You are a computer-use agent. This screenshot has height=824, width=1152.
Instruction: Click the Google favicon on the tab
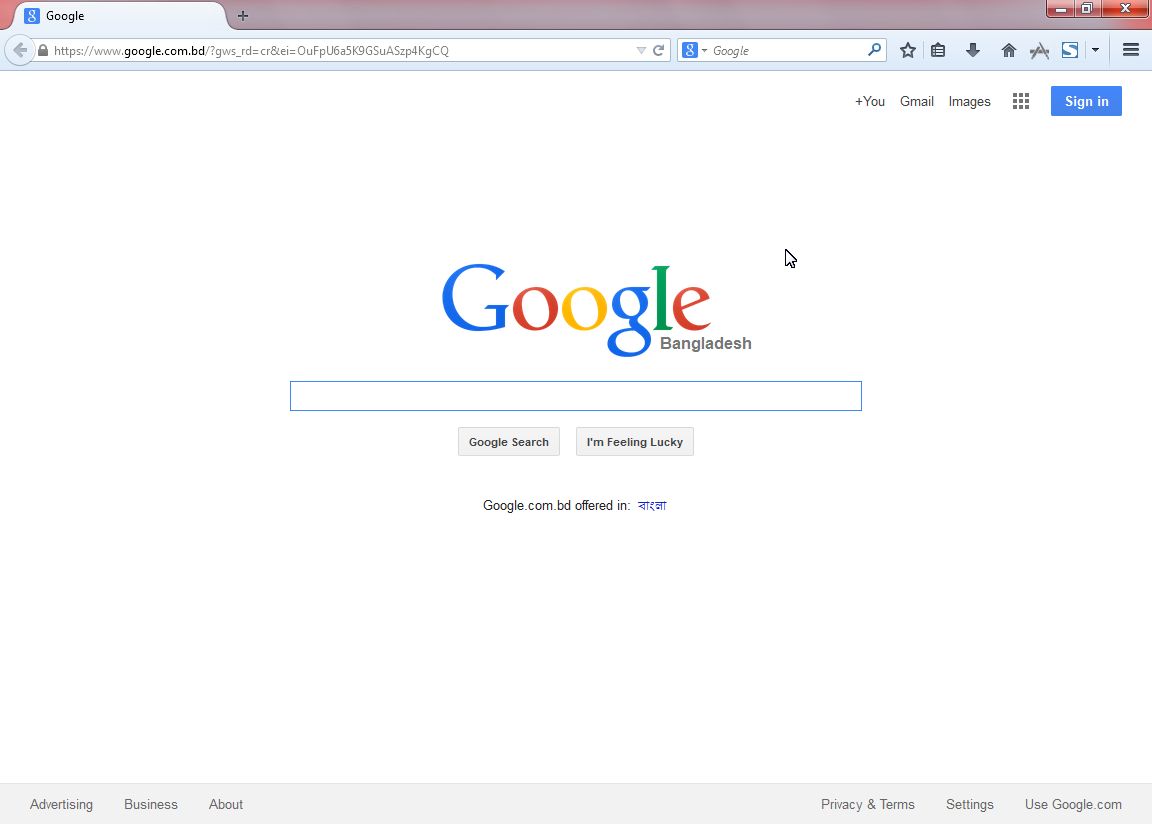tap(32, 15)
